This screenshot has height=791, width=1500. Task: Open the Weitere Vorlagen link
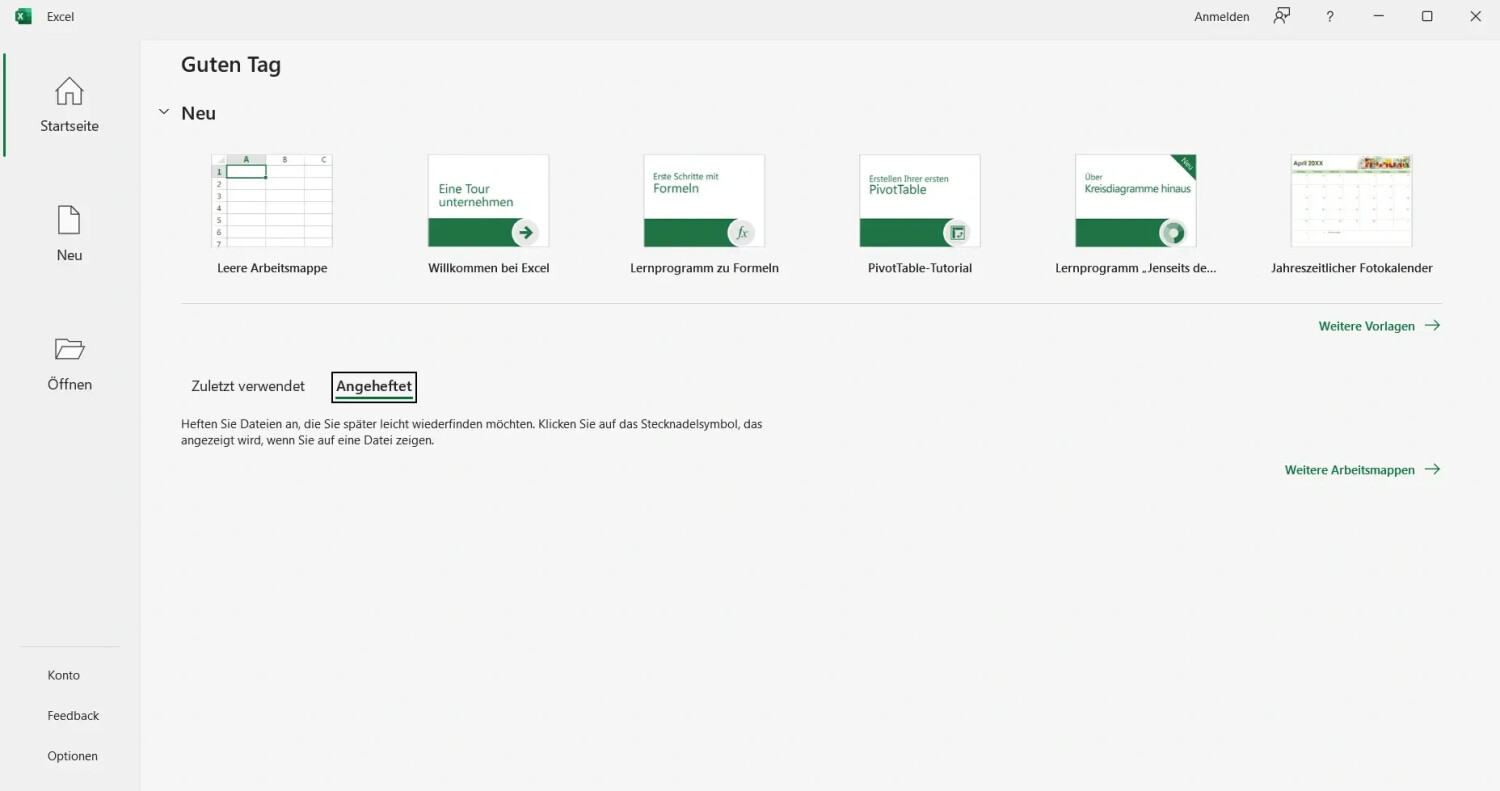coord(1366,326)
